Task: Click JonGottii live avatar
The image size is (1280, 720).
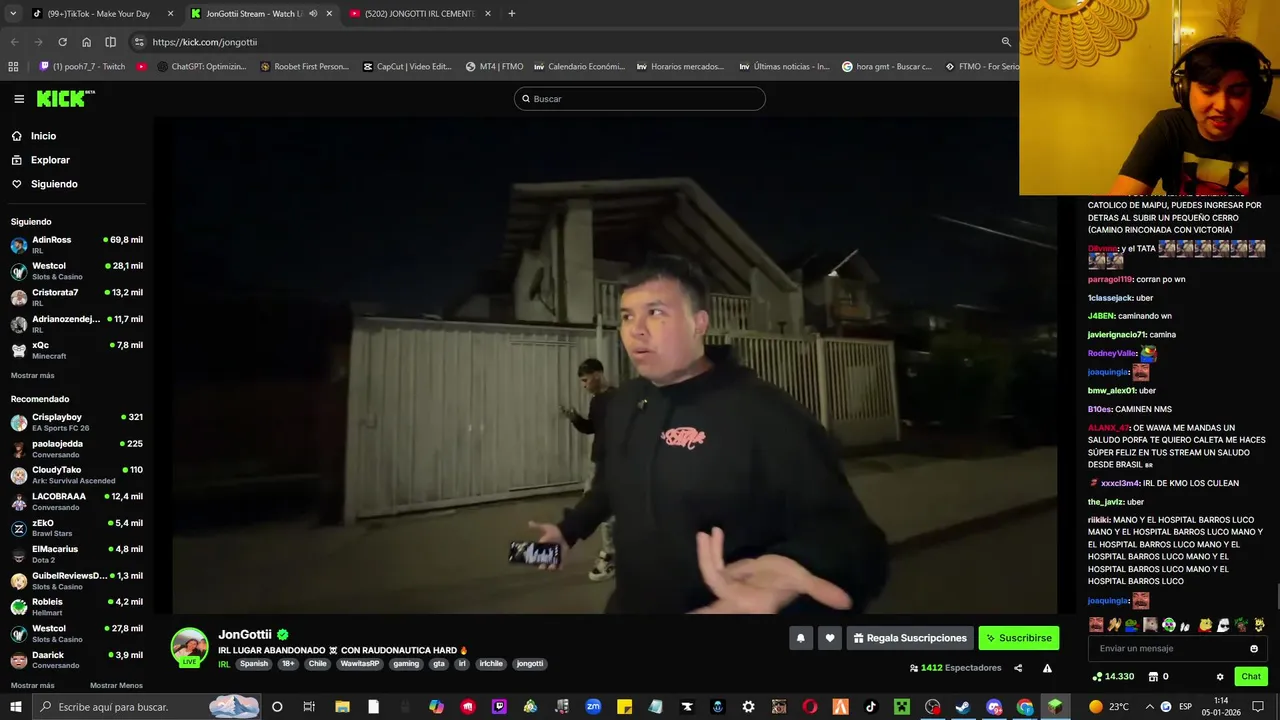Action: pos(189,647)
